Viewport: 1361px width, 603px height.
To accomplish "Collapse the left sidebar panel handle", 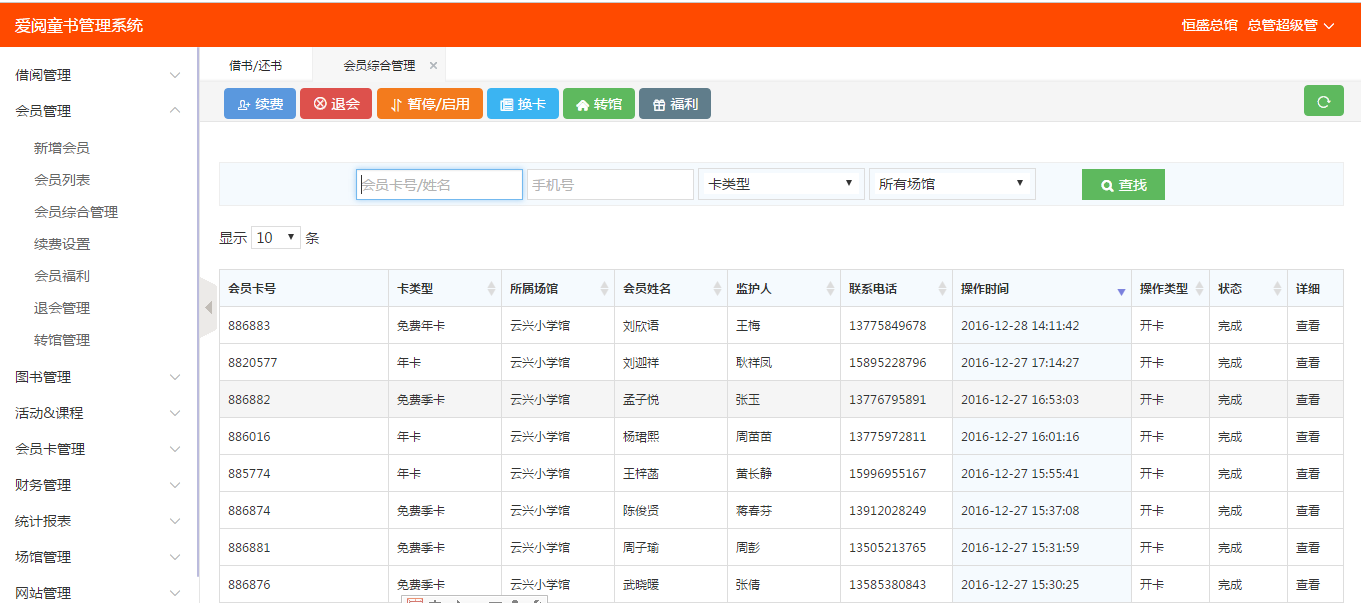I will [208, 307].
